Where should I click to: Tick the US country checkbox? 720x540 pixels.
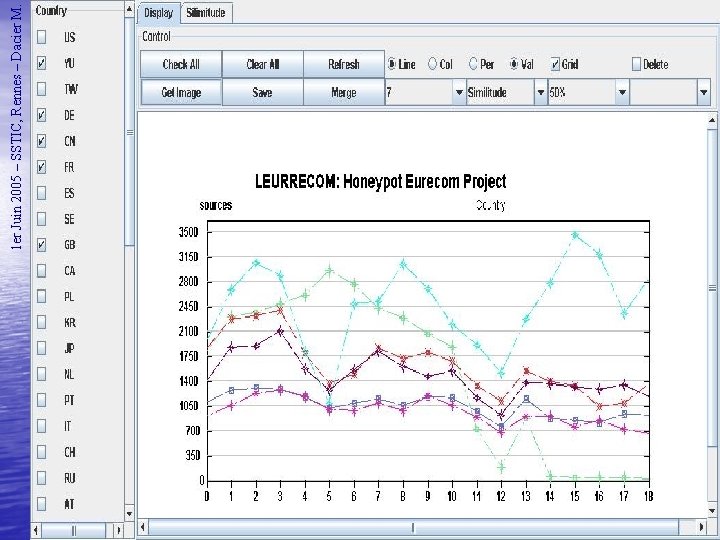point(41,37)
